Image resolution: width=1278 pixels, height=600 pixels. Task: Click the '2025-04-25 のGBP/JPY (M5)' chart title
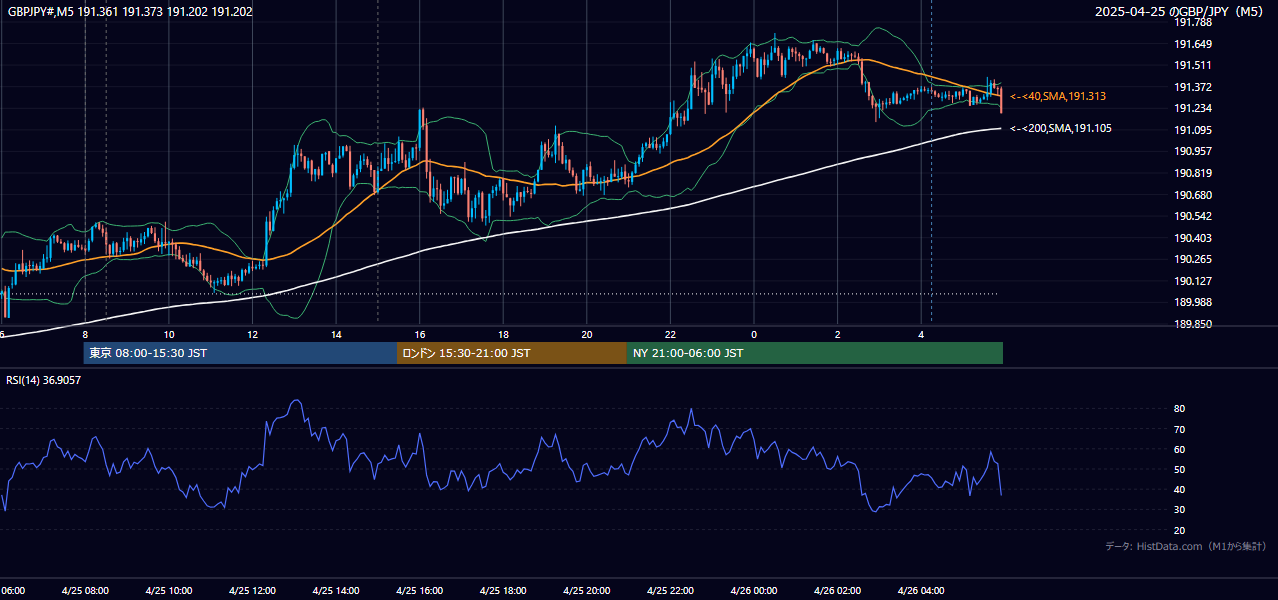1179,12
